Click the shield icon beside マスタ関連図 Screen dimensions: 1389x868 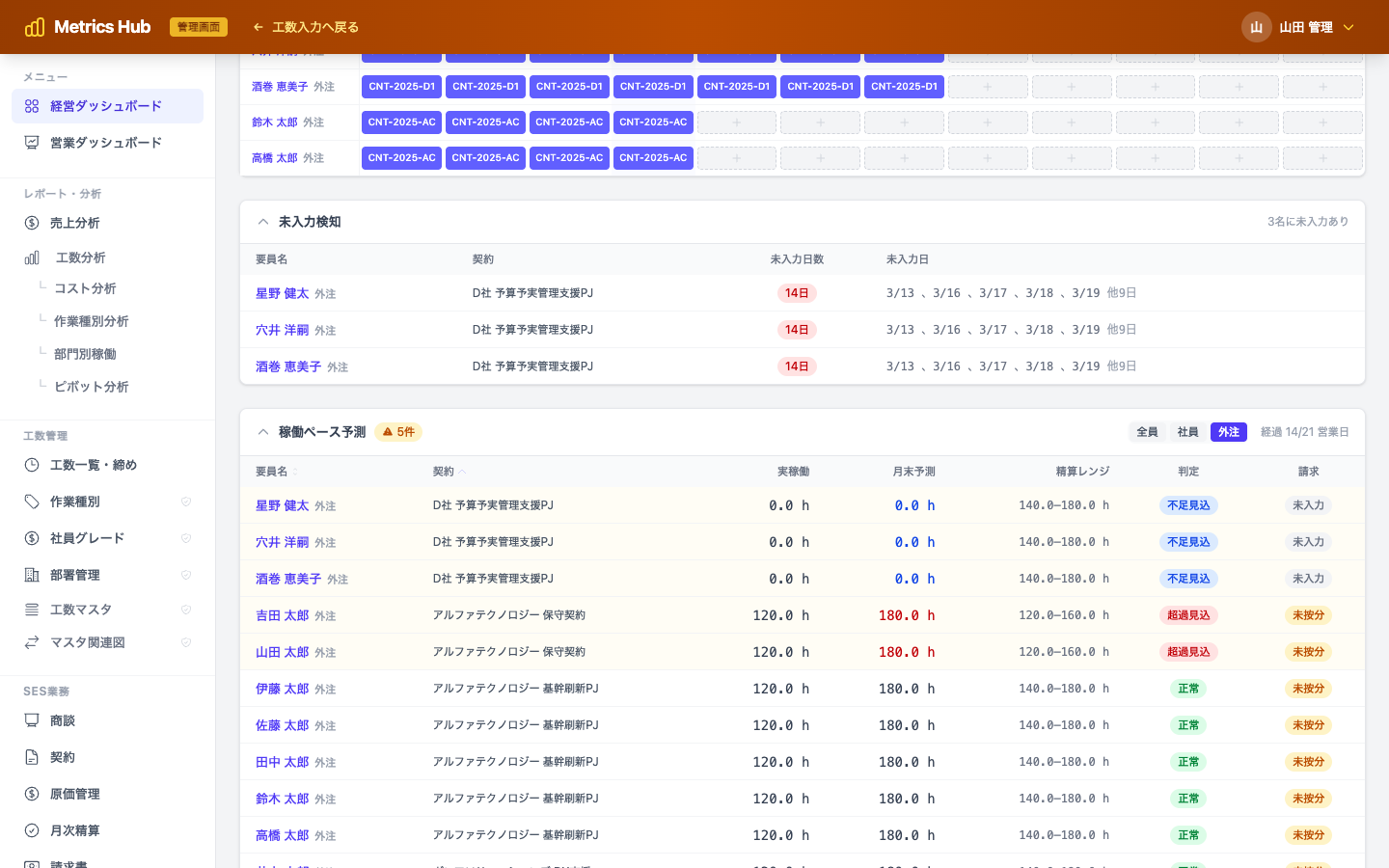point(186,642)
